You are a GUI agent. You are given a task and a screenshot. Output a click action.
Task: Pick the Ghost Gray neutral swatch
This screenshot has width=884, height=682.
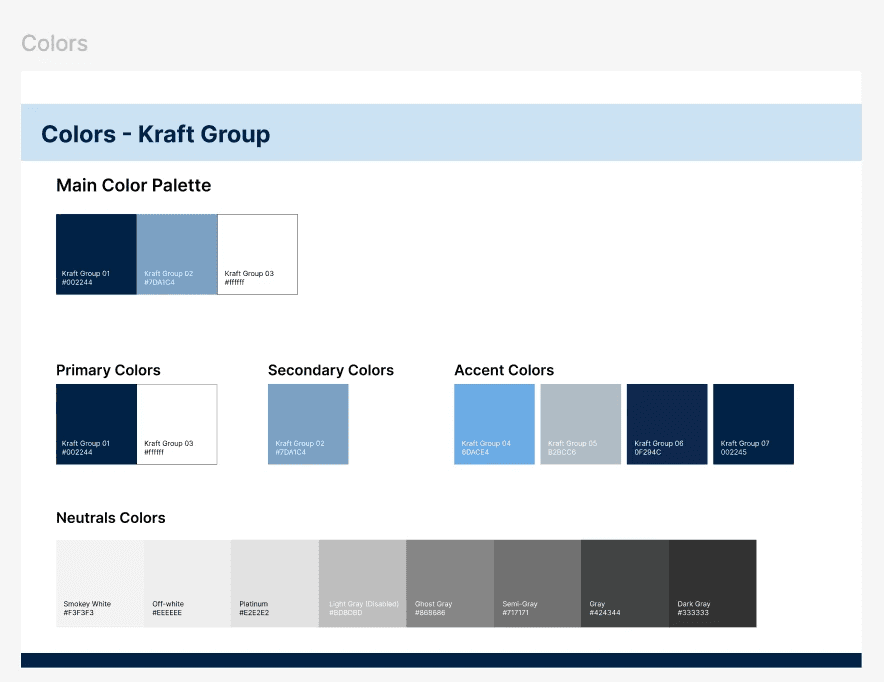coord(450,583)
